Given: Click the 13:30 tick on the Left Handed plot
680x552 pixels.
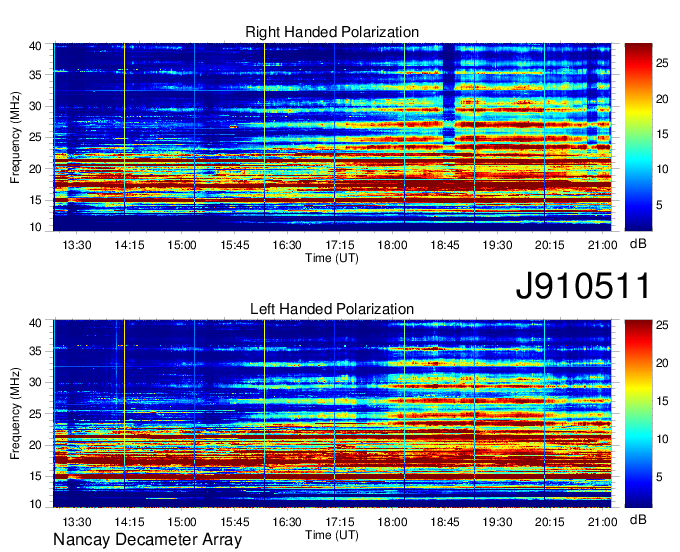Looking at the screenshot, I should (77, 522).
